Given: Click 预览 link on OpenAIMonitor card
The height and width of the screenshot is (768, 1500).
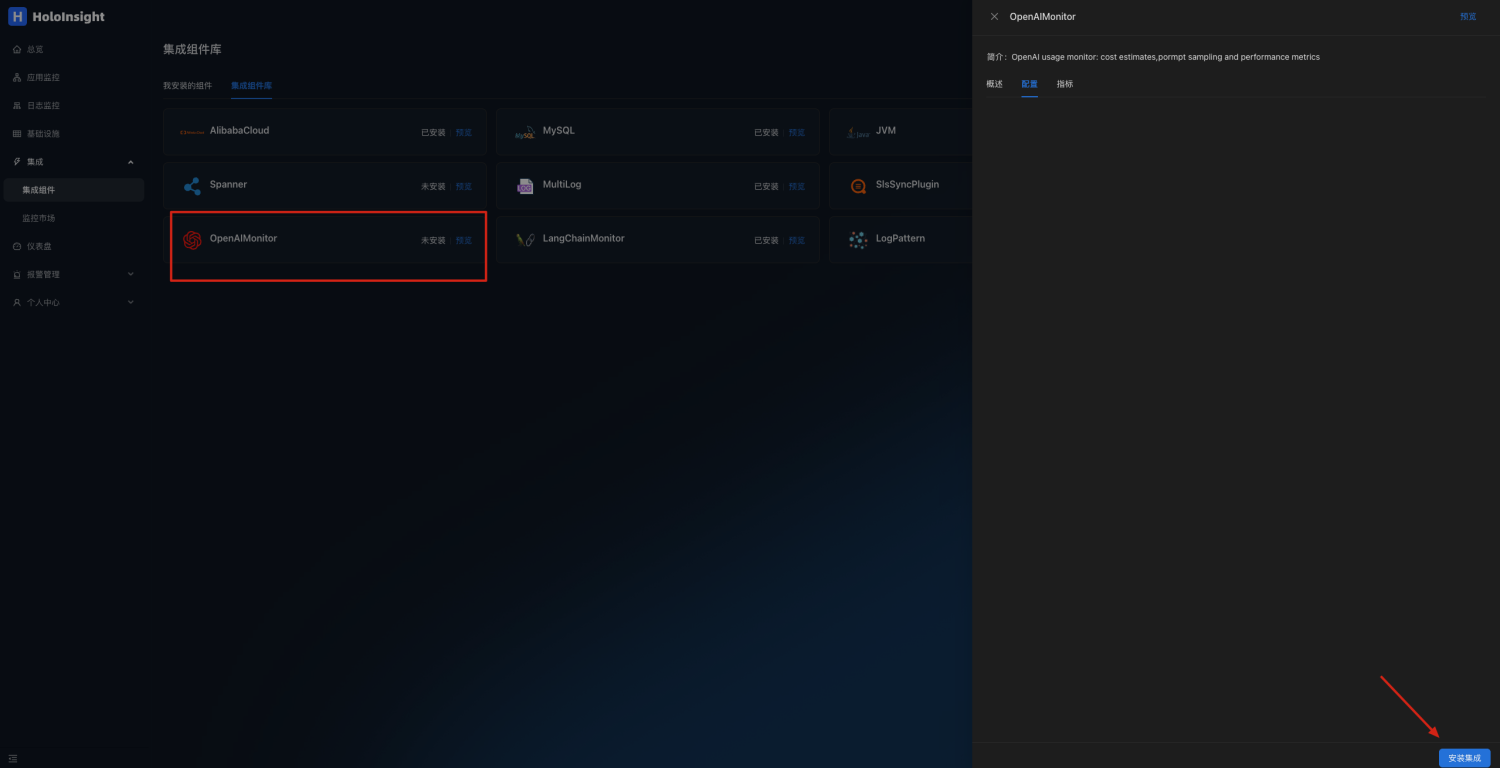Looking at the screenshot, I should (464, 240).
